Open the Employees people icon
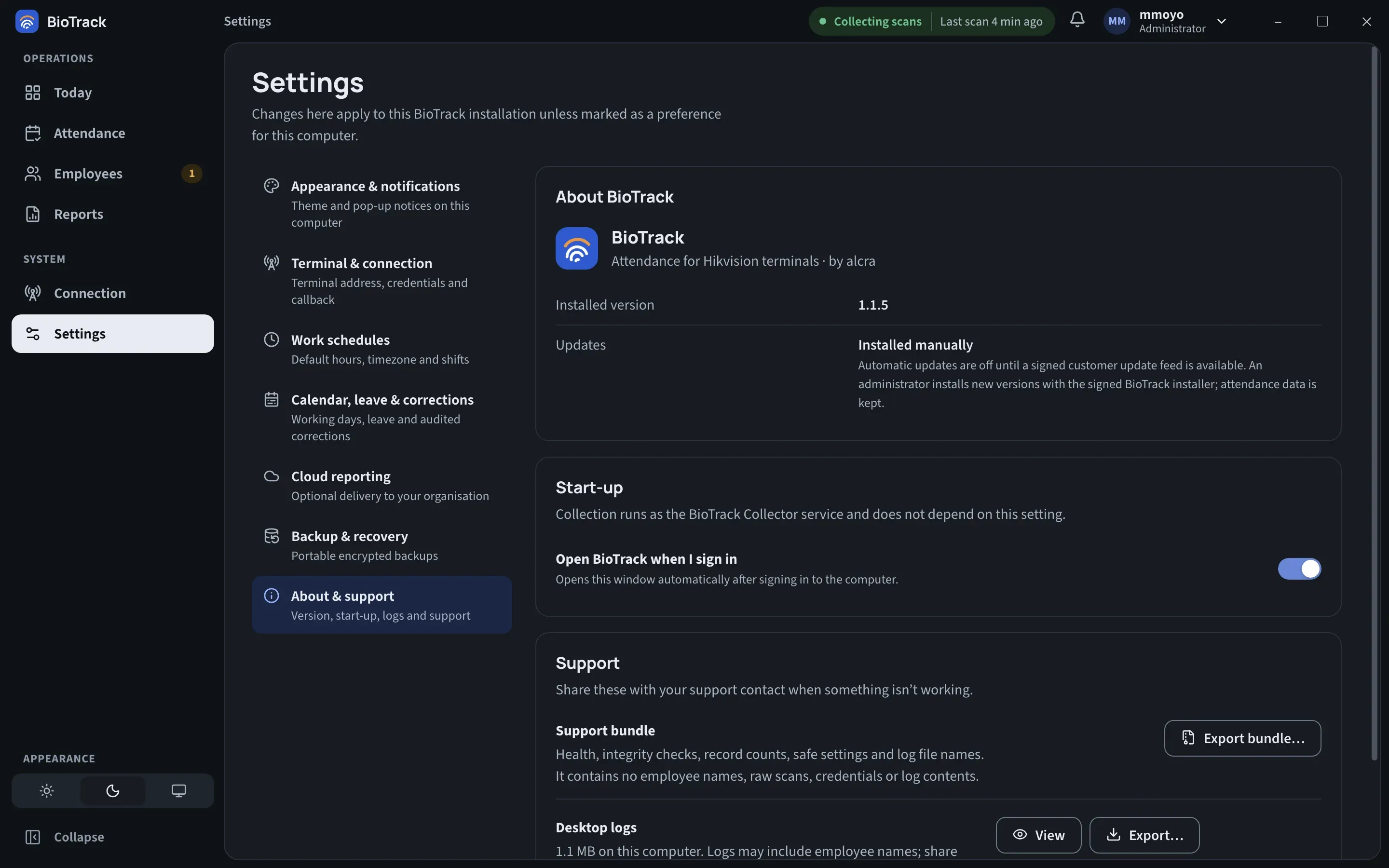 pos(33,174)
